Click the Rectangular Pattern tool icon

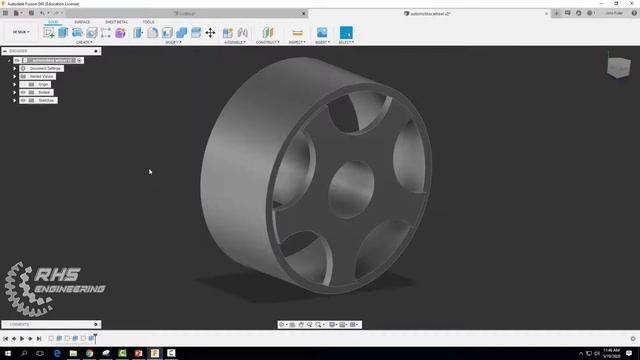[x=106, y=33]
